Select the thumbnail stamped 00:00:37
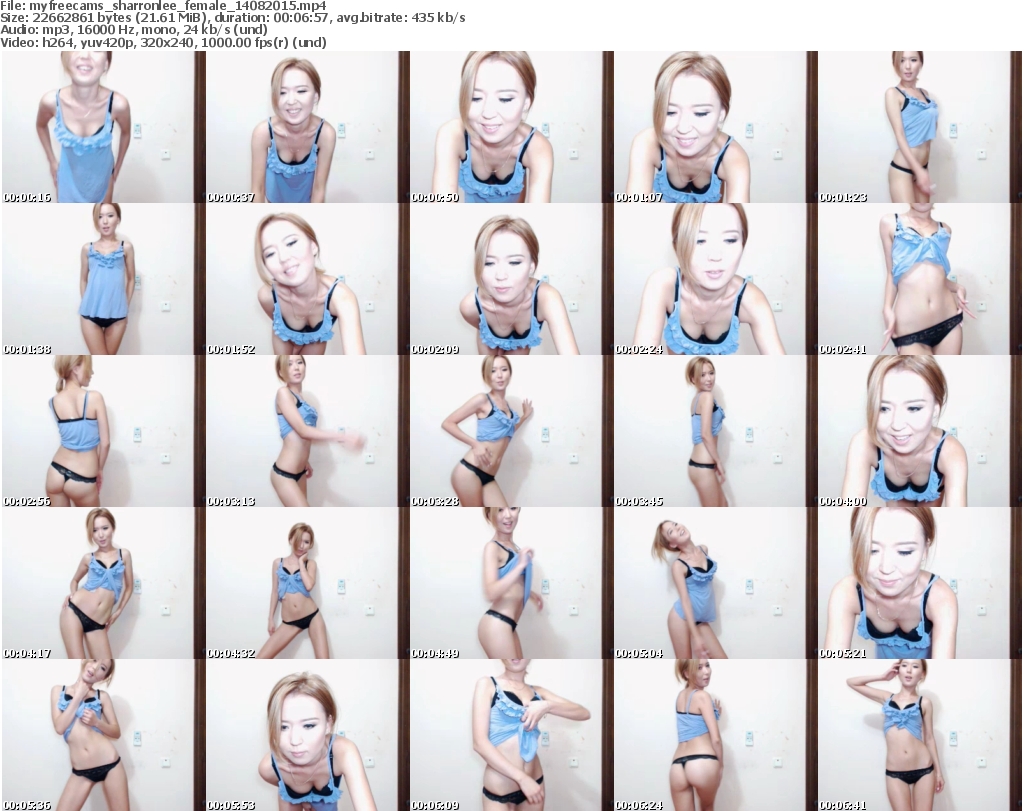The height and width of the screenshot is (811, 1024). pos(308,127)
